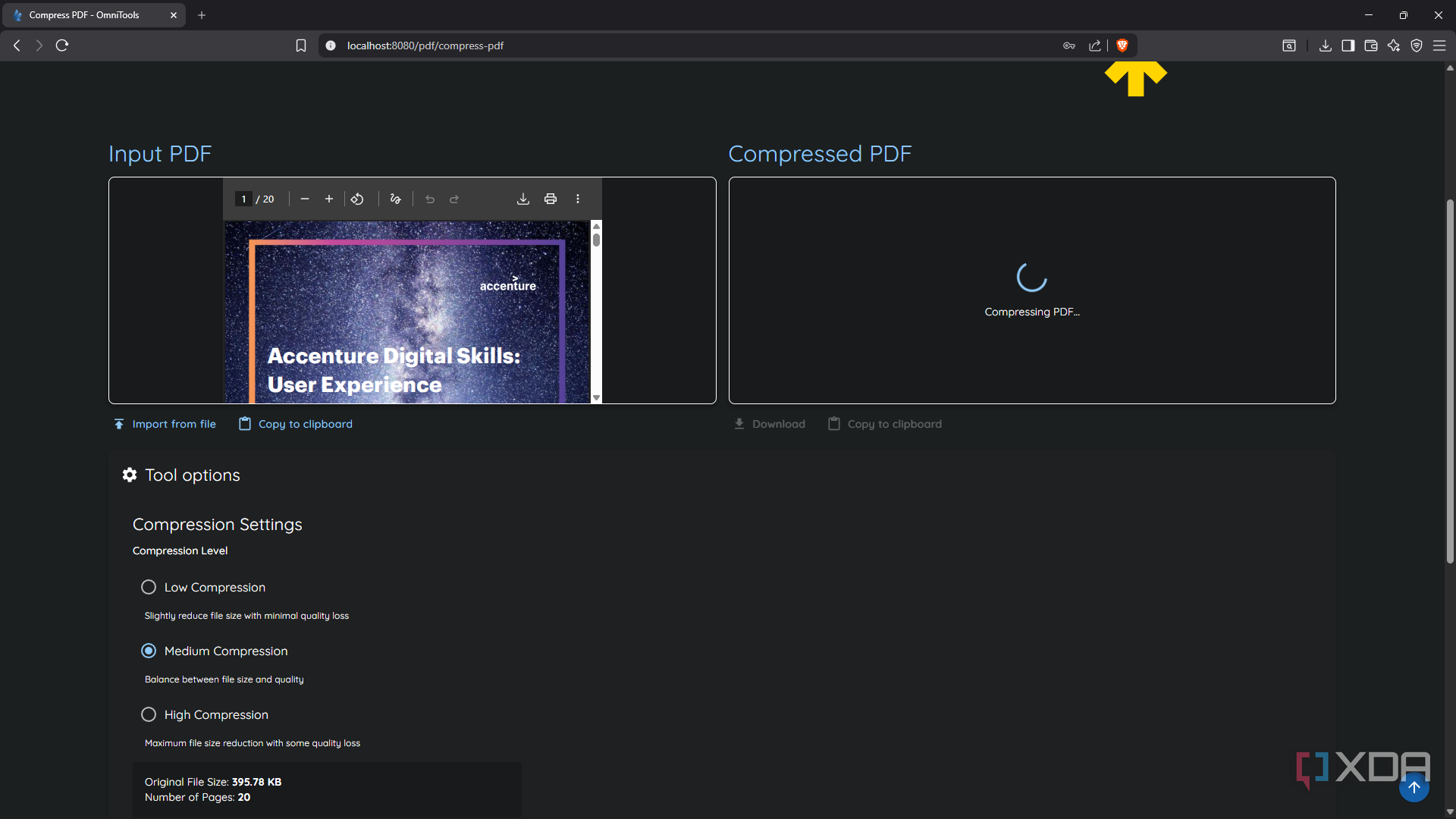Edit the page number field showing 1
Image resolution: width=1456 pixels, height=819 pixels.
(x=243, y=199)
